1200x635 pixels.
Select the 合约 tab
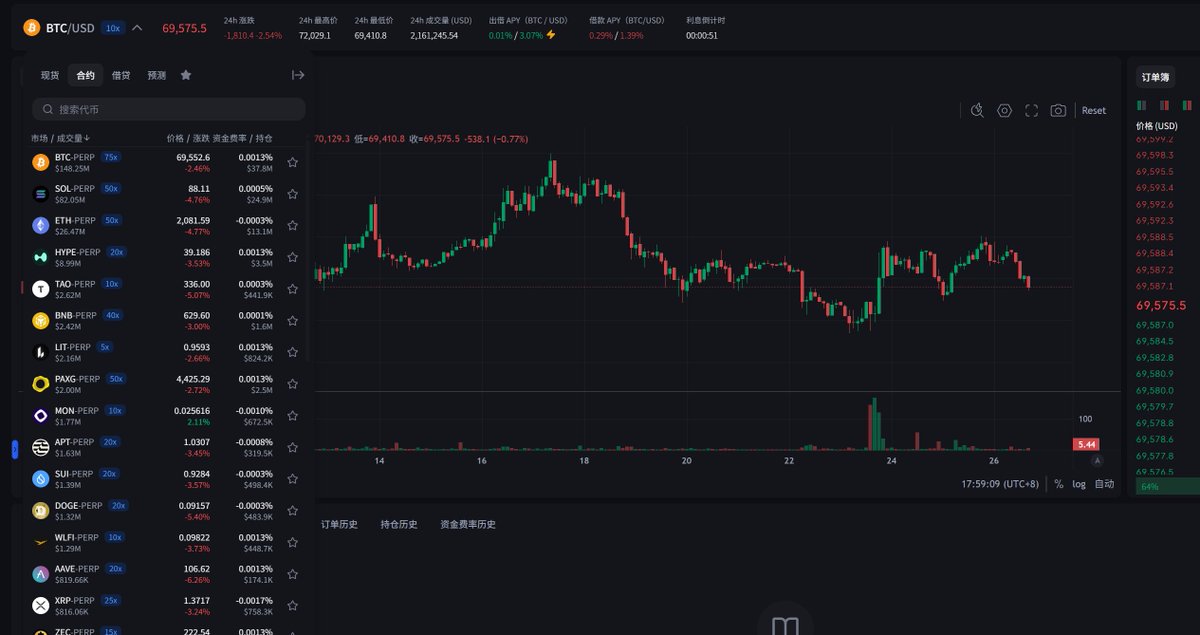86,75
